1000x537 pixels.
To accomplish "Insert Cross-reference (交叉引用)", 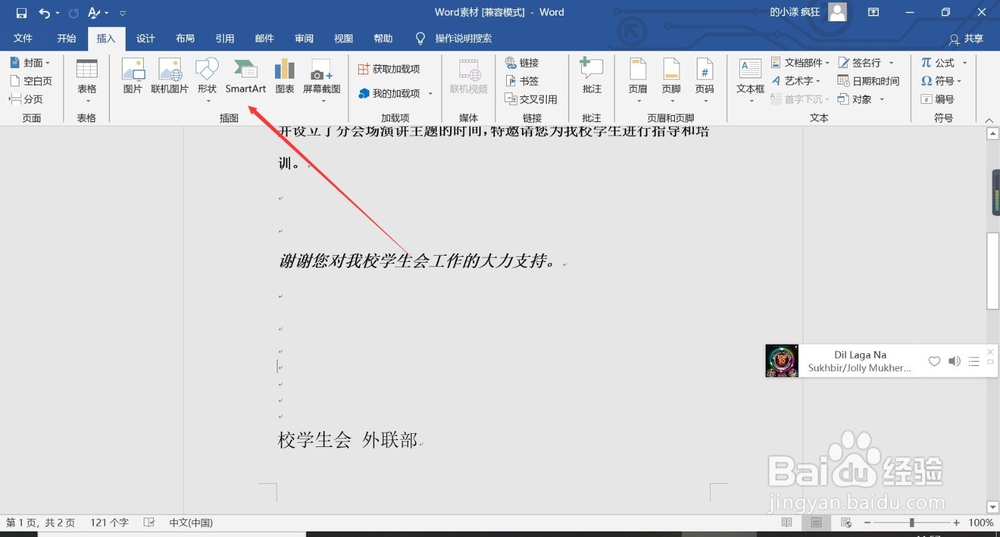I will coord(531,99).
